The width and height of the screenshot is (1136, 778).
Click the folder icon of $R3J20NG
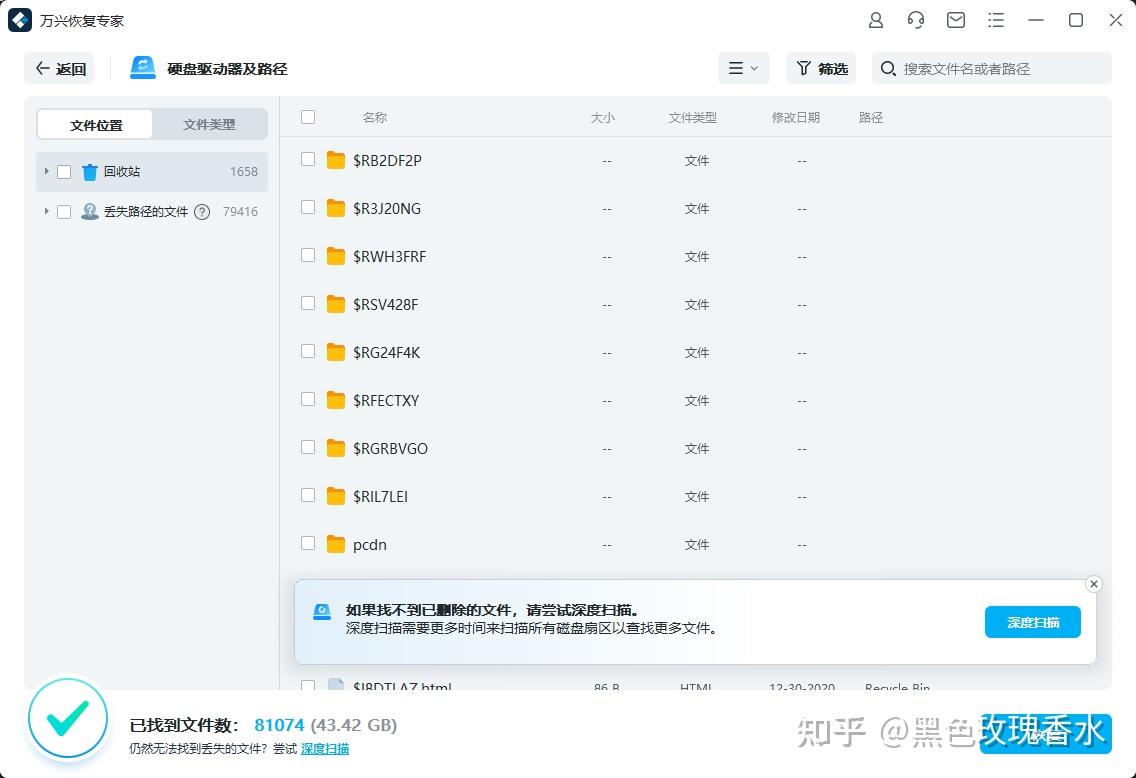tap(335, 208)
